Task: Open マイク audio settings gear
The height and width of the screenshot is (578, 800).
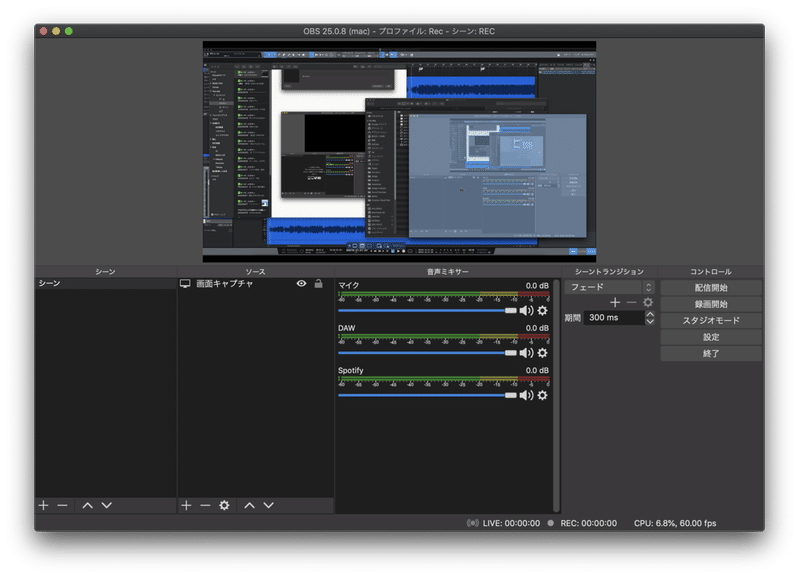Action: (542, 310)
